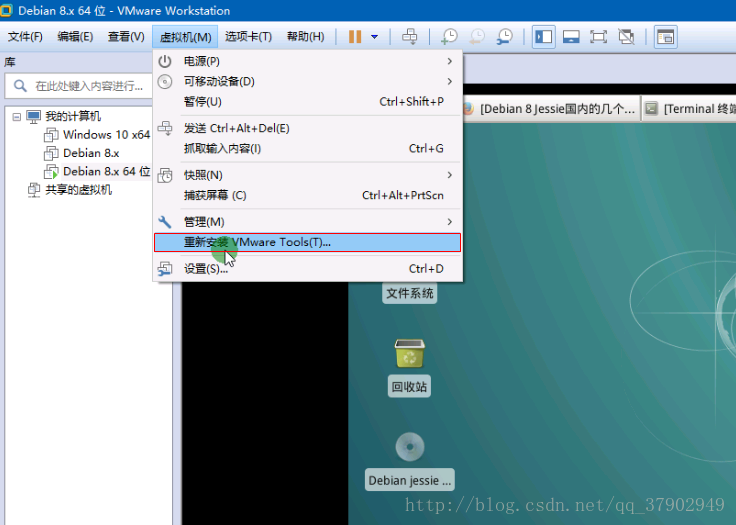This screenshot has height=525, width=736.
Task: Choose 捕获屏幕 (C) menu entry
Action: (x=307, y=195)
